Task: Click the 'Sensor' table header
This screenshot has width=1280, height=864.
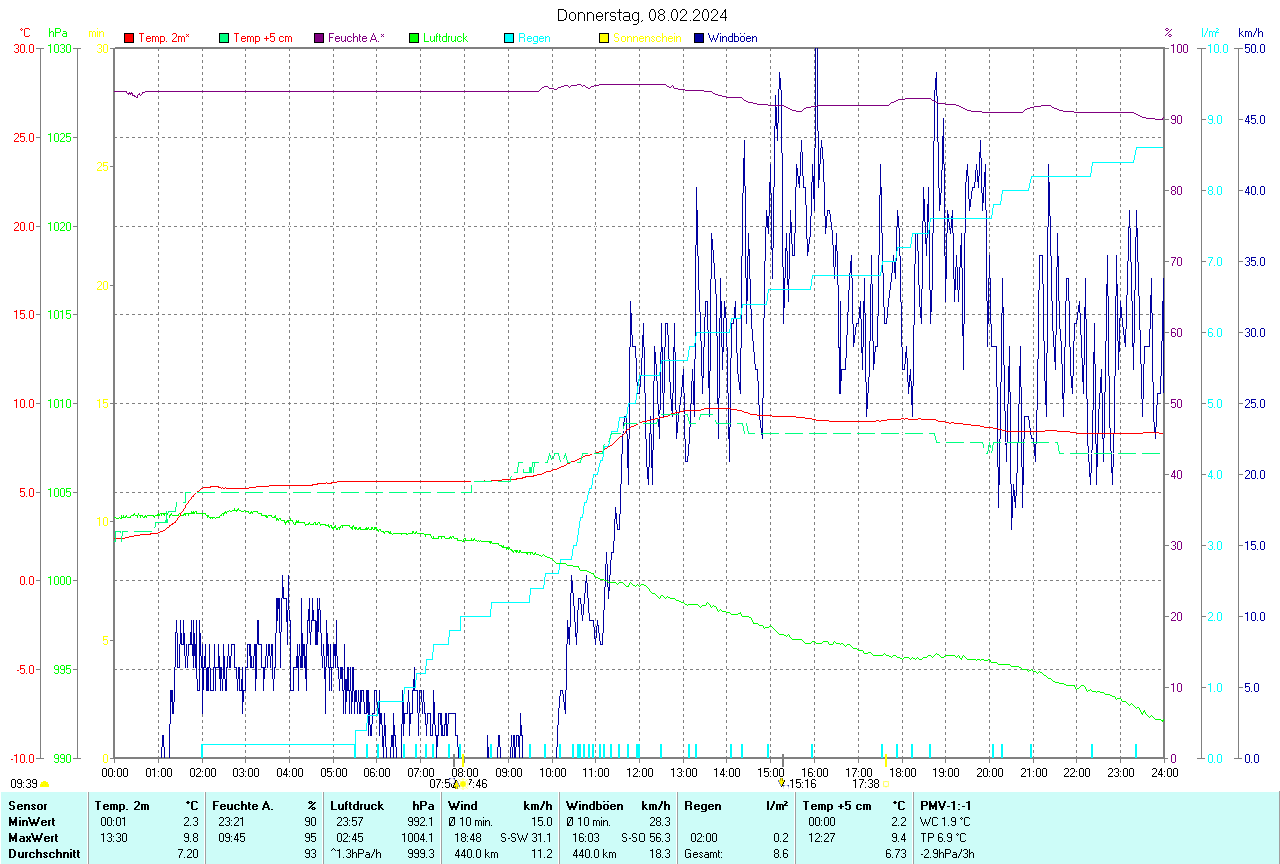Action: 26,806
